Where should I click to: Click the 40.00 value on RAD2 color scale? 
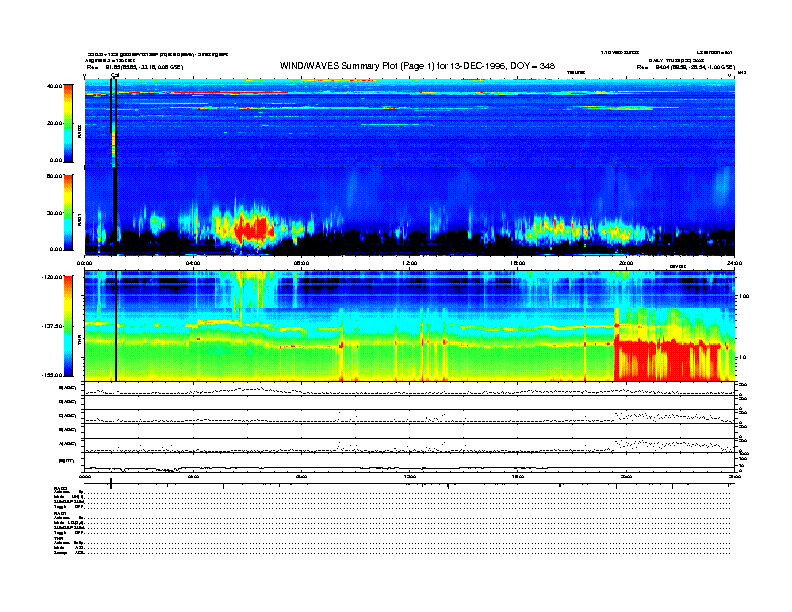pos(55,86)
